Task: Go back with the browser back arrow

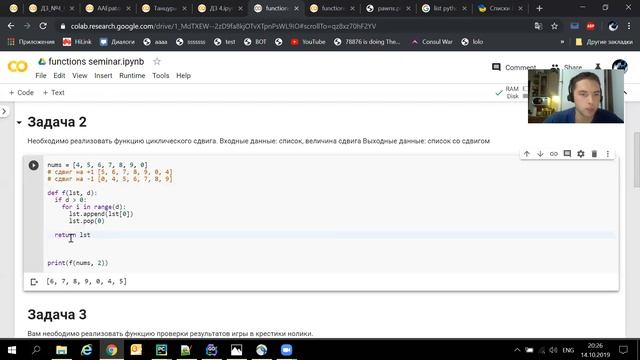Action: pyautogui.click(x=11, y=26)
